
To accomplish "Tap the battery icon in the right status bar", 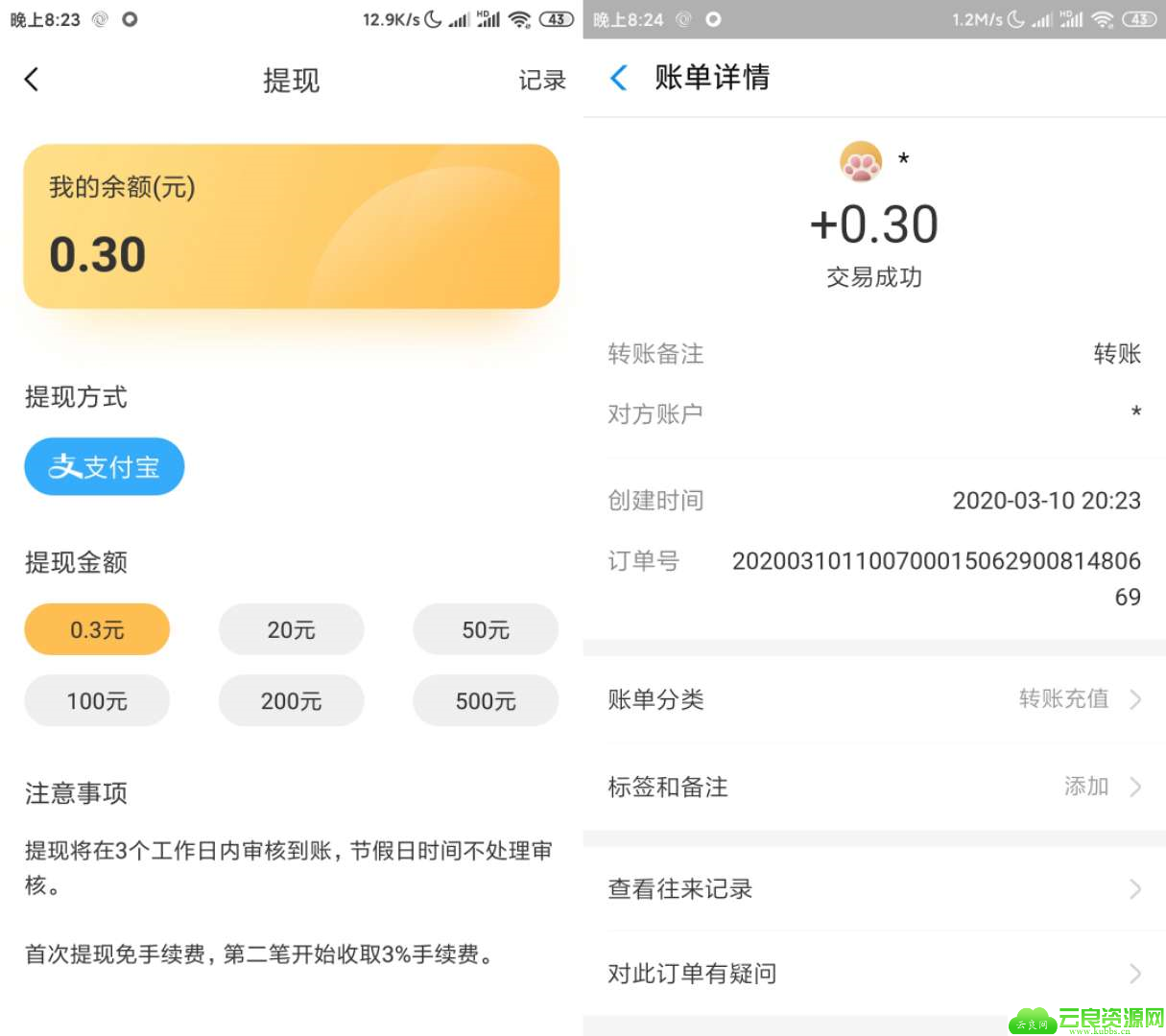I will pos(1139,19).
